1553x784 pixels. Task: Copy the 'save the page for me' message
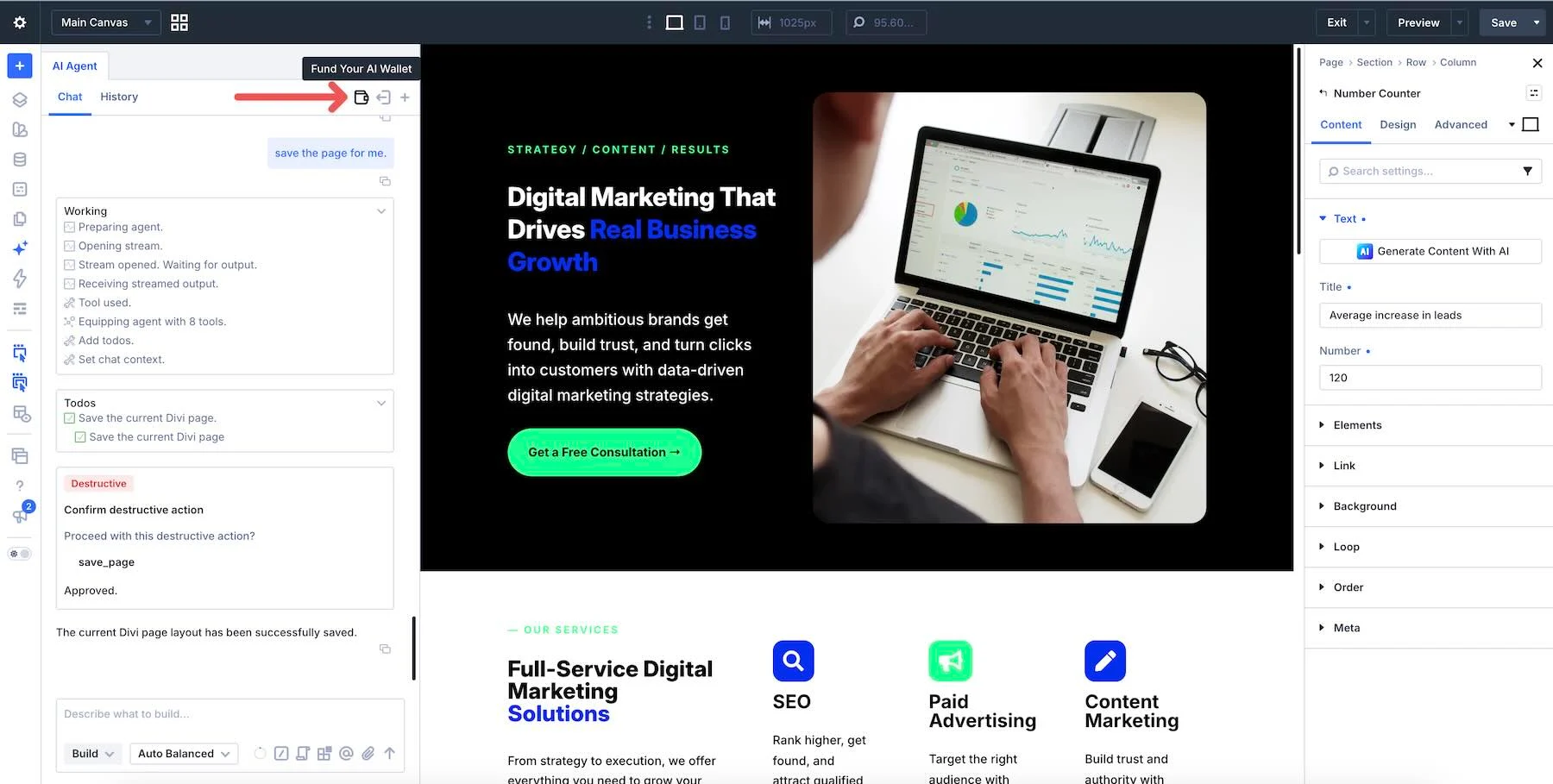click(386, 181)
